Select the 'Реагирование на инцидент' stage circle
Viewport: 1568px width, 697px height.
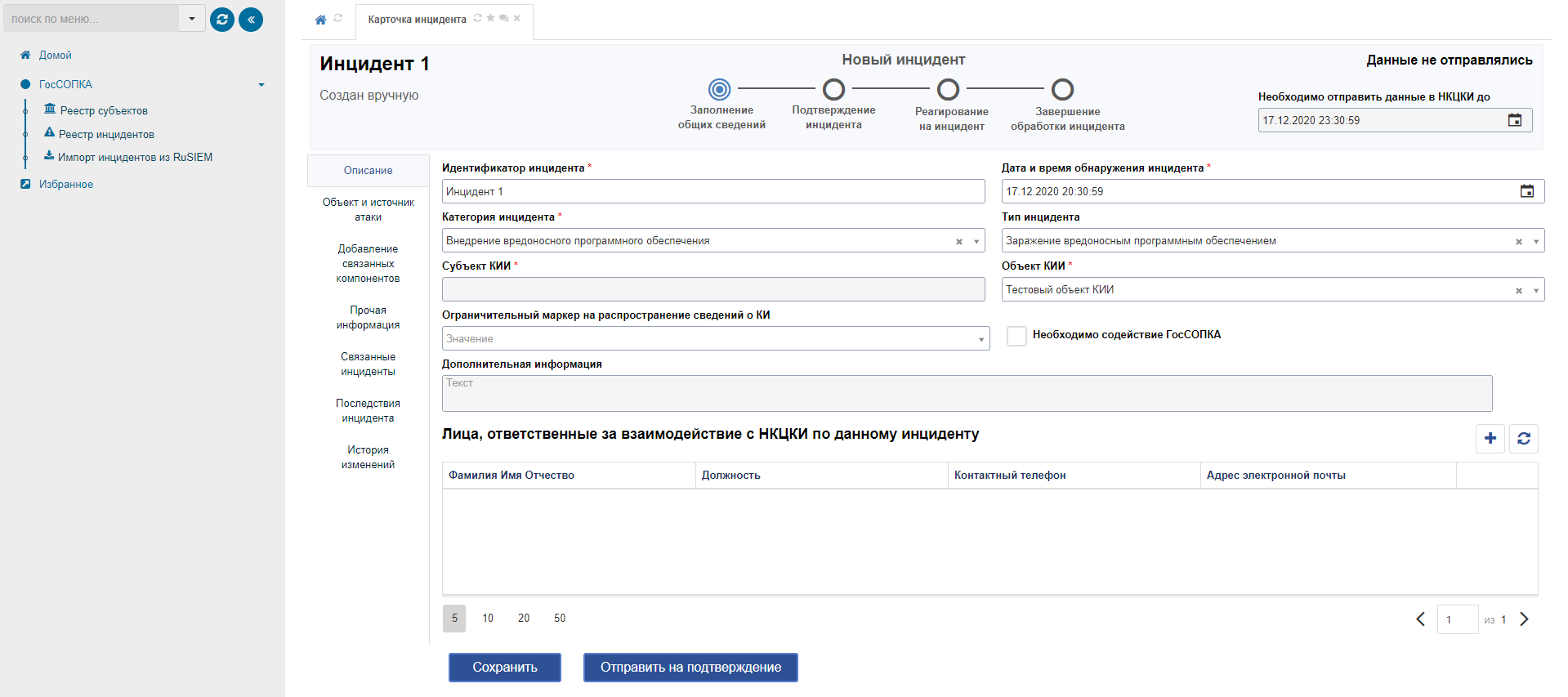click(x=948, y=89)
